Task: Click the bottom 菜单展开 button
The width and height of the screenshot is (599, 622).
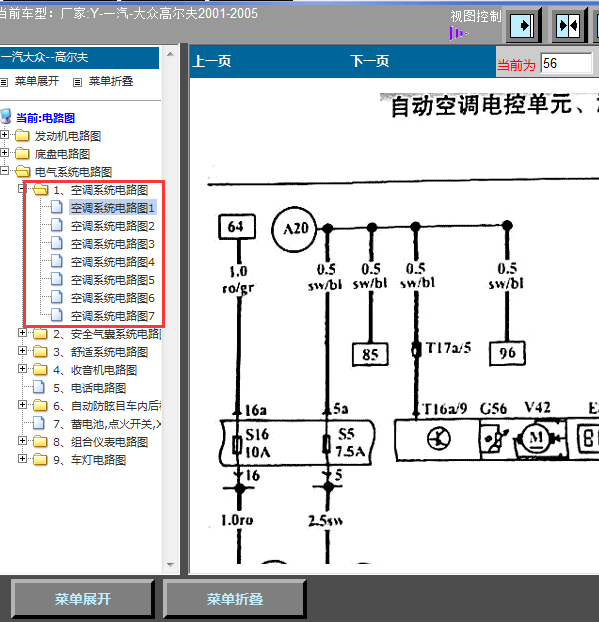Action: click(83, 599)
